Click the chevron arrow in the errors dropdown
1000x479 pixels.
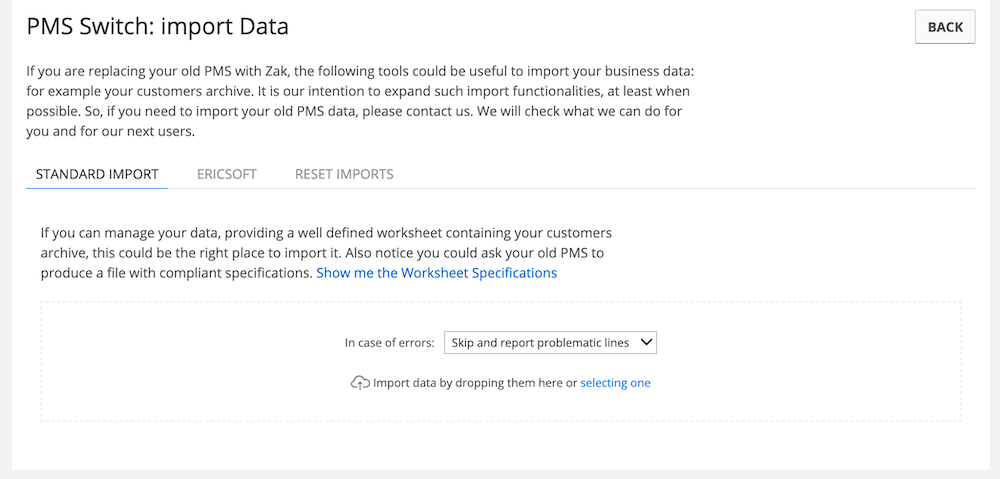click(x=646, y=343)
